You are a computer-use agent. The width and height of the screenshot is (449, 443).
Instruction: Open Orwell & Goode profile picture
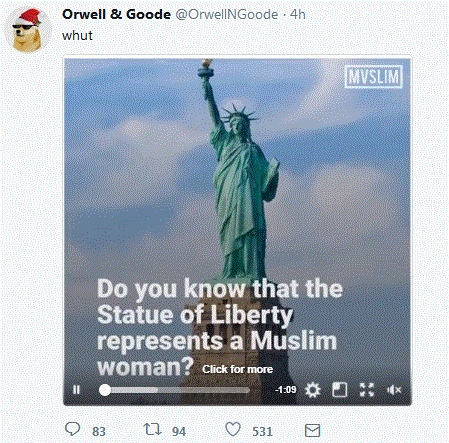click(27, 30)
